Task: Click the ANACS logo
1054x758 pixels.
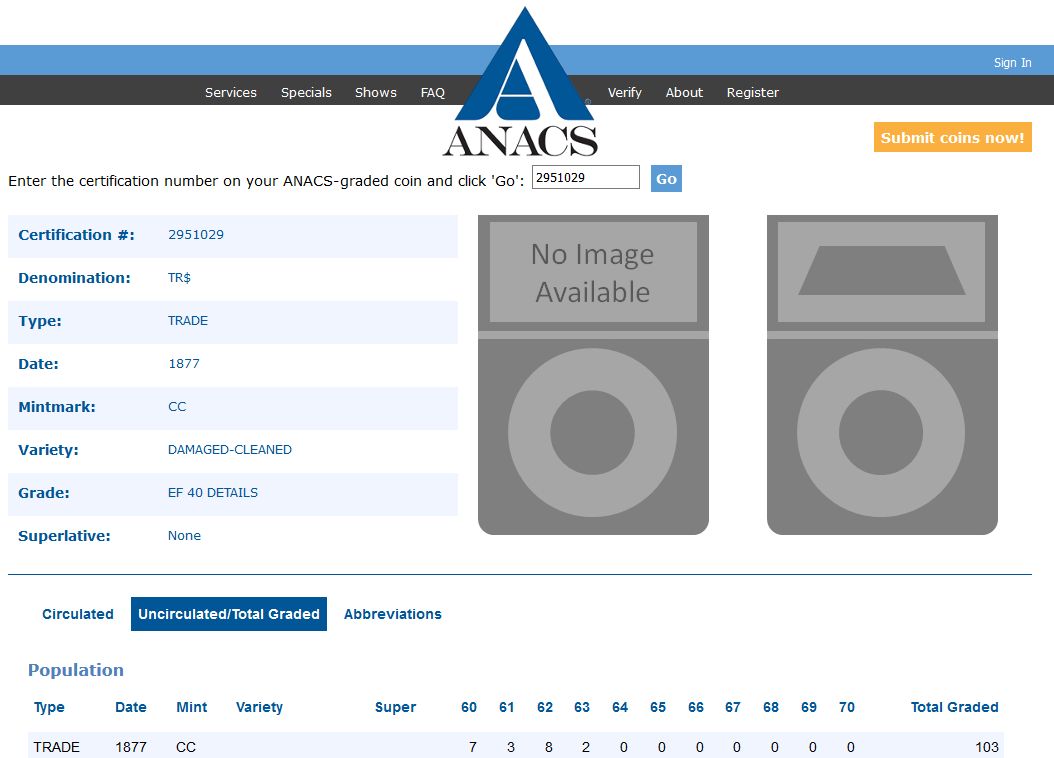Action: click(x=520, y=82)
